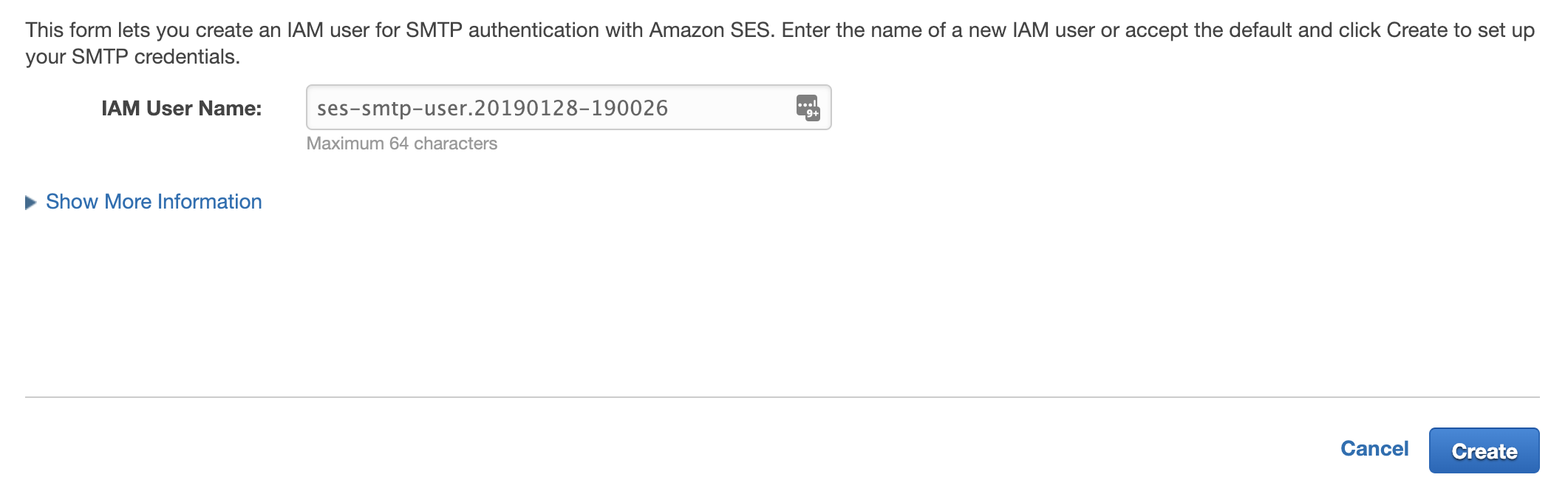Click the blue Create button
The image size is (1568, 500).
coord(1484,450)
